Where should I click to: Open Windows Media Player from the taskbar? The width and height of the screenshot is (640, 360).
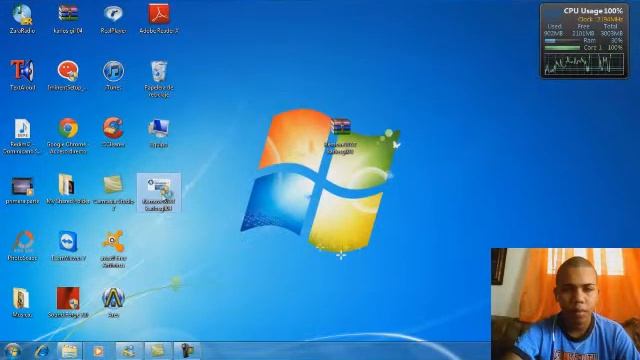pos(98,351)
